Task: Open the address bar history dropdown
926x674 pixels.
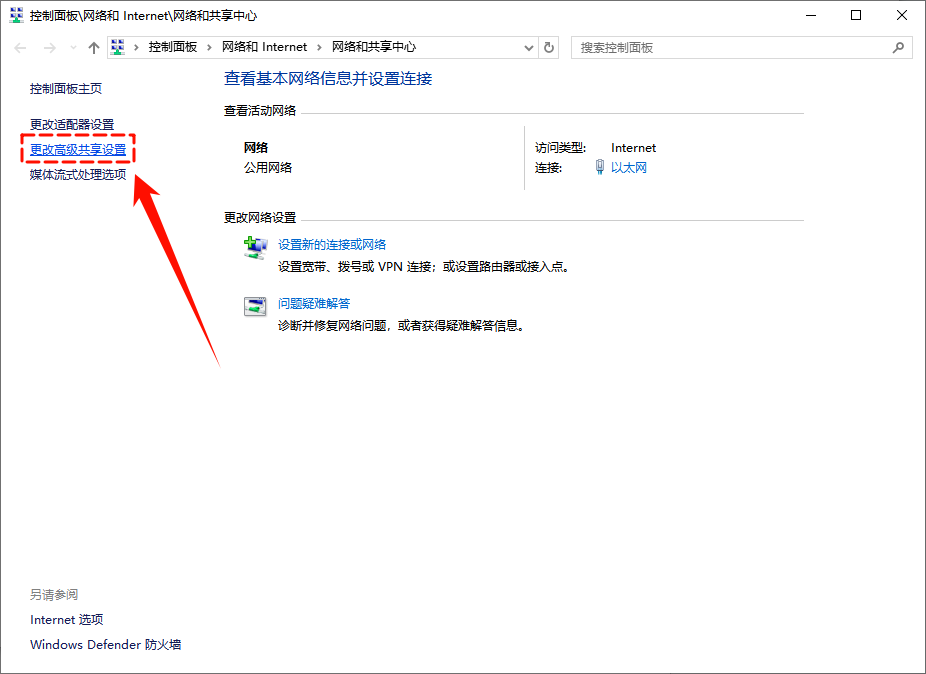Action: pos(529,47)
